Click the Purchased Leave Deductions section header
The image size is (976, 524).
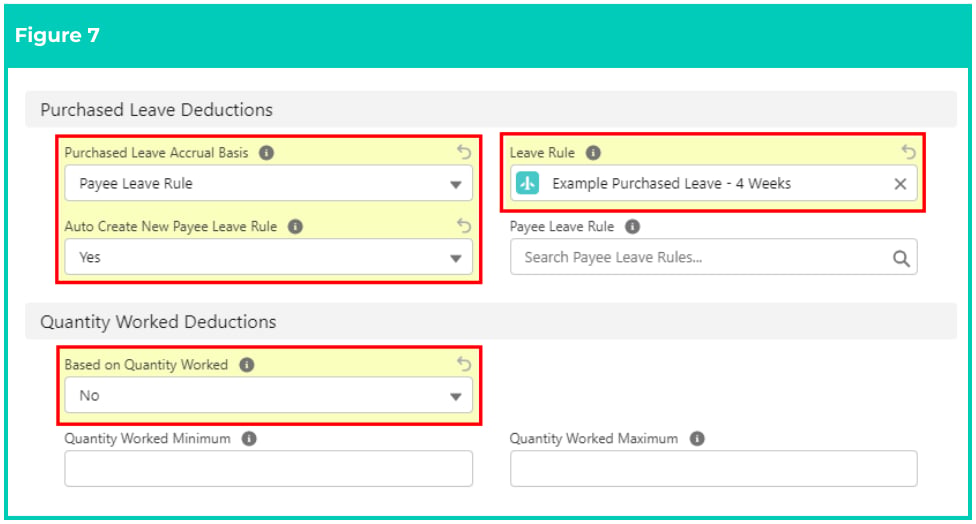490,110
